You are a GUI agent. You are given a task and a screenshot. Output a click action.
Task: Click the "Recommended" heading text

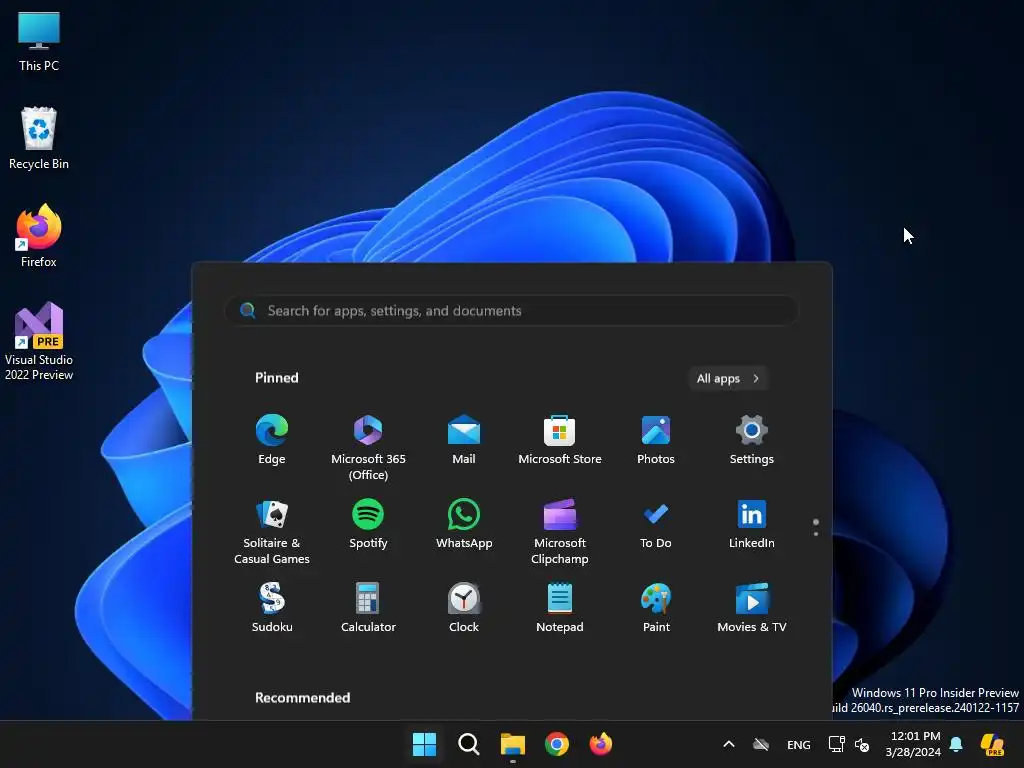point(302,697)
